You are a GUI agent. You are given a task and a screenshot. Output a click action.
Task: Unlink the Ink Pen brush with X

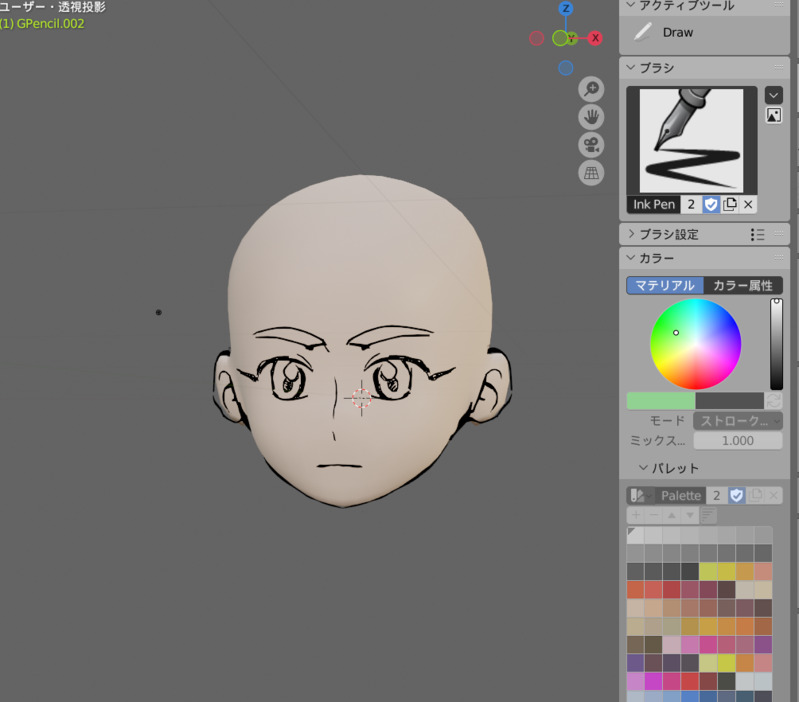[x=748, y=204]
